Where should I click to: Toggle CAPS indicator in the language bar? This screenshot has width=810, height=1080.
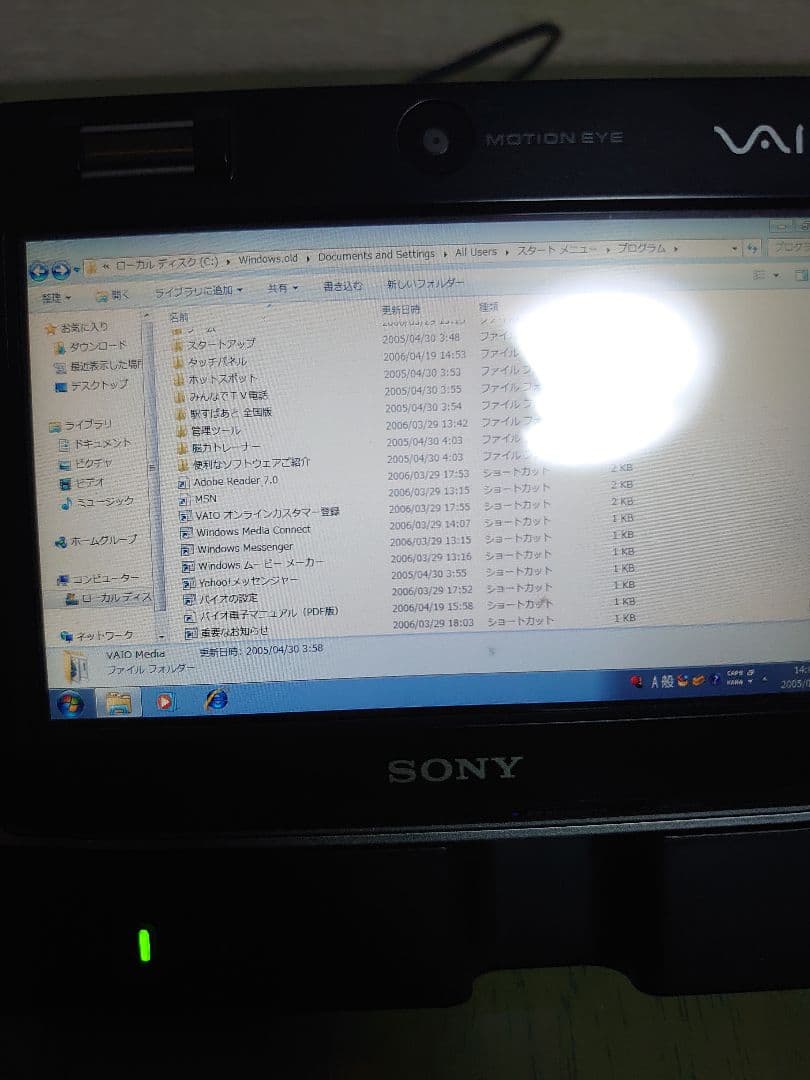736,673
